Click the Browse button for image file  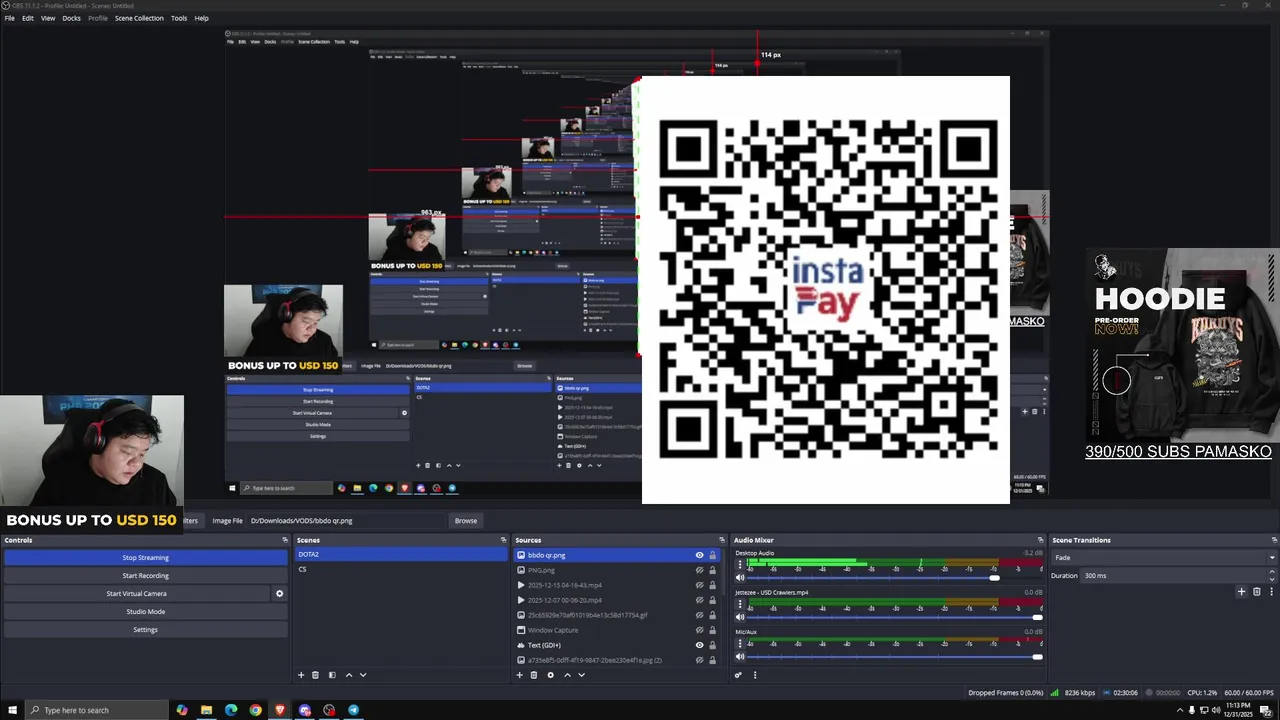point(466,521)
